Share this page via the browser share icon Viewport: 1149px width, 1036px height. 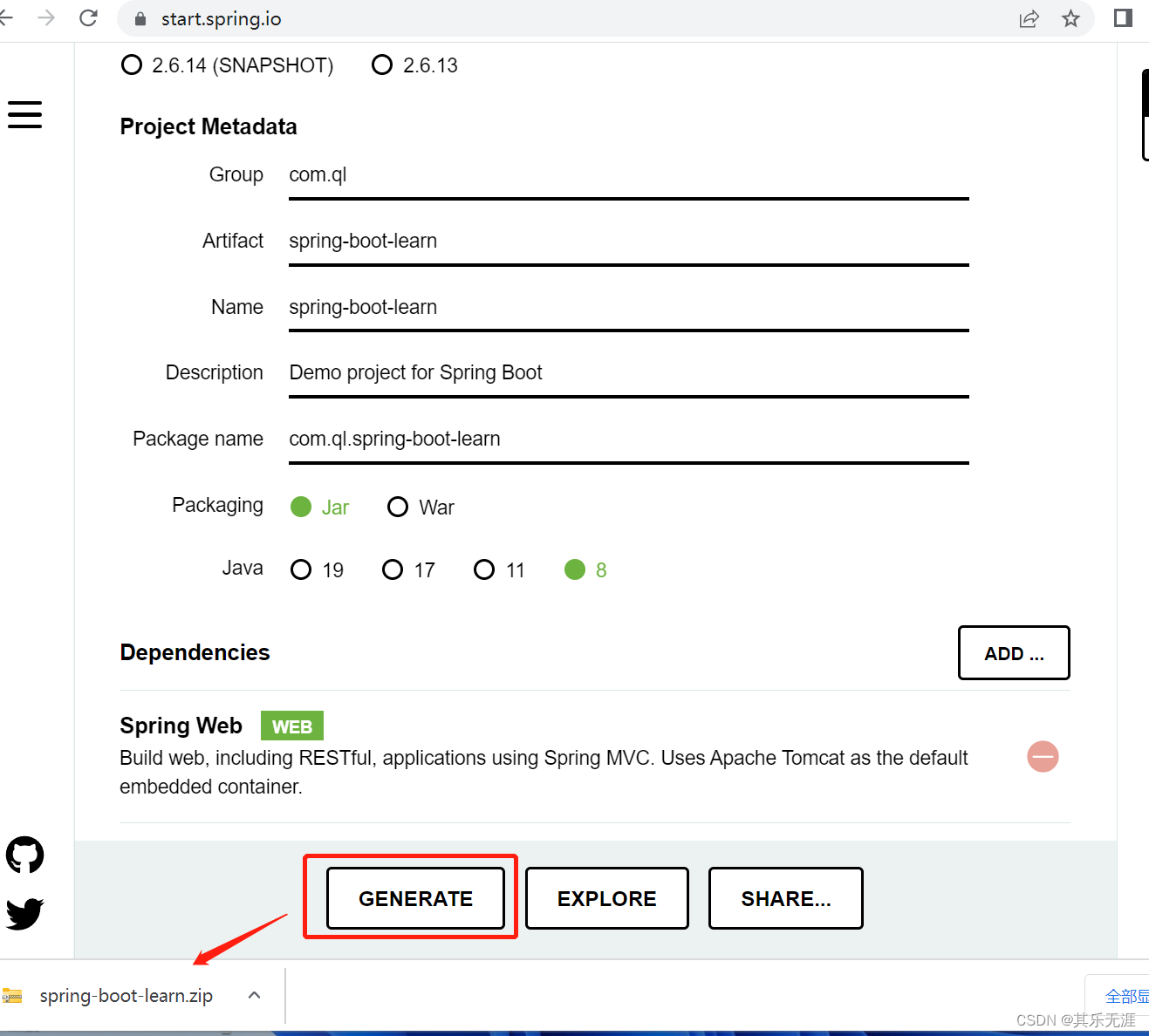point(1029,18)
